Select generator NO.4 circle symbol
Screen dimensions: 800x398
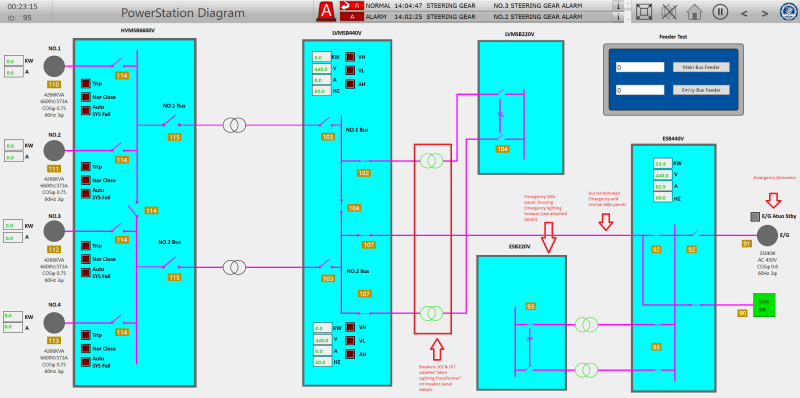tap(54, 323)
